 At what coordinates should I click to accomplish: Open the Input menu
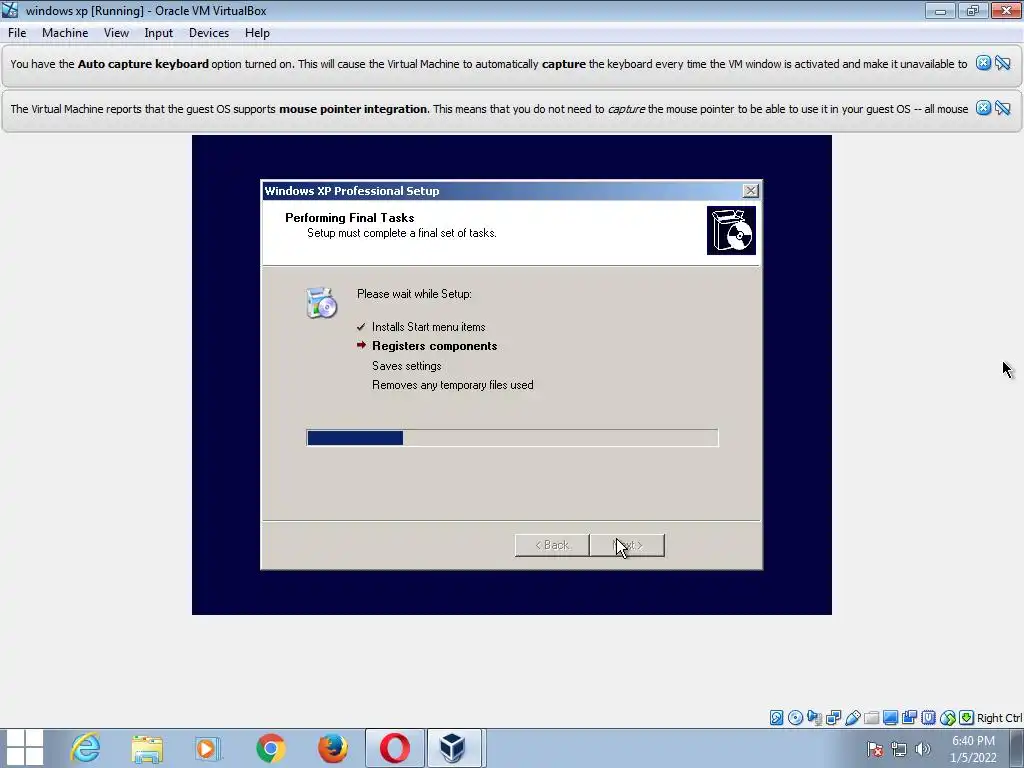(x=159, y=33)
